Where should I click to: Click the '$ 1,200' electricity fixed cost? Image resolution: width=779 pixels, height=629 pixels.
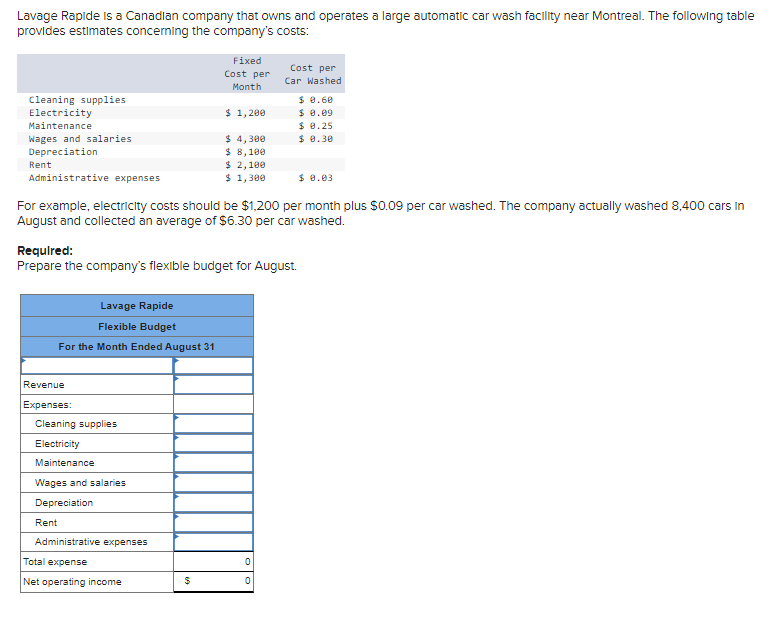click(245, 113)
